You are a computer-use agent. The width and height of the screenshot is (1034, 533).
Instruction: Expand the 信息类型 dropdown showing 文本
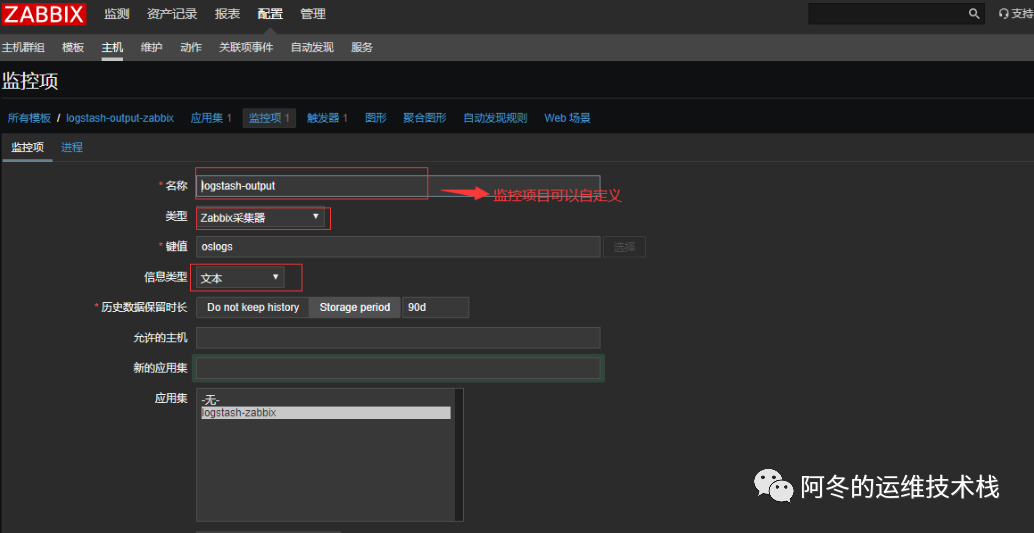[240, 277]
